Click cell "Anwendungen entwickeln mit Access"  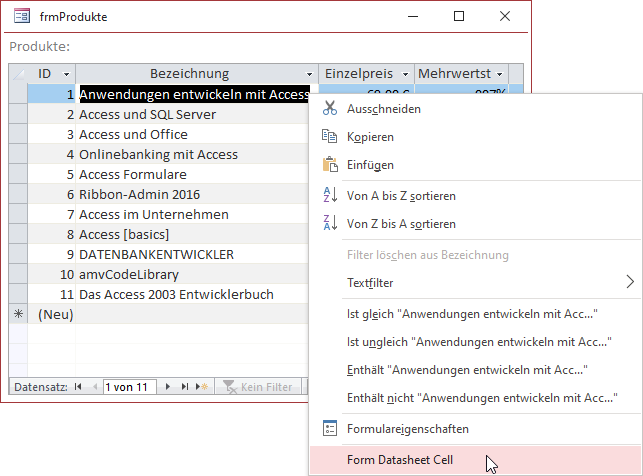[x=193, y=94]
